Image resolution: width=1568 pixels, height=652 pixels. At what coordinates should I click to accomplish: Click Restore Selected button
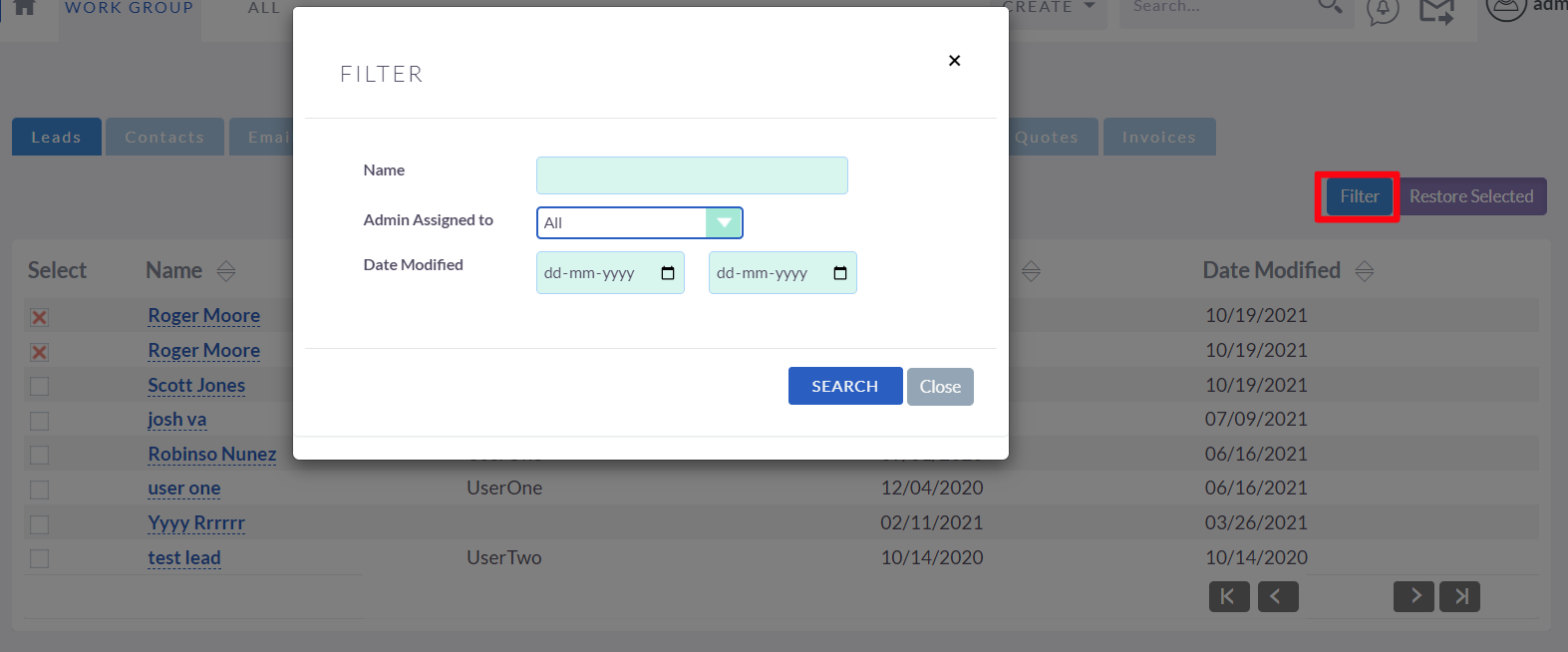point(1471,196)
